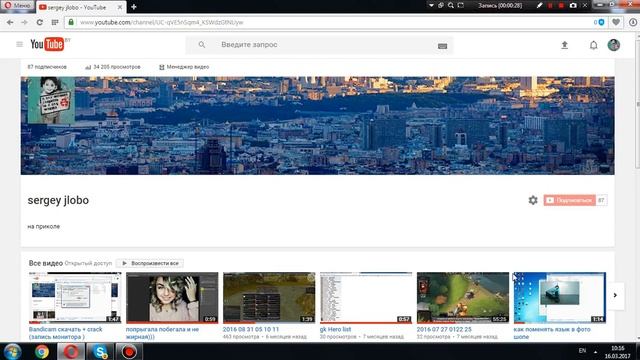Select the sergey jlobo - YouTube tab
The image size is (640, 360).
(x=77, y=7)
